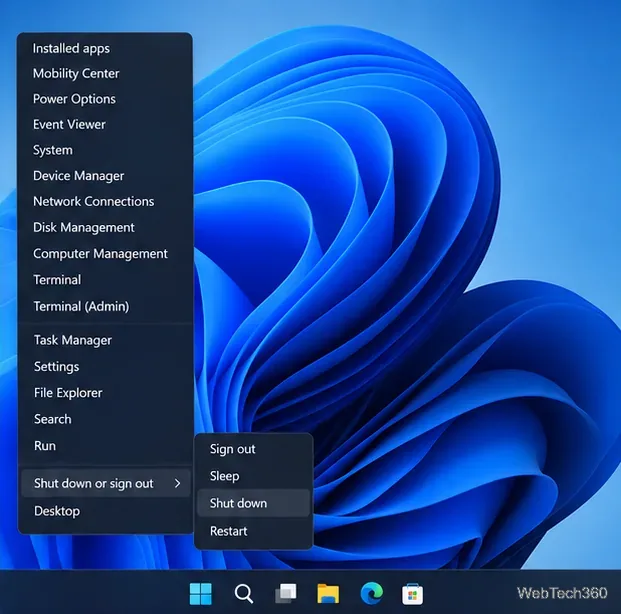The height and width of the screenshot is (614, 621).
Task: Open Event Viewer
Action: pyautogui.click(x=105, y=124)
